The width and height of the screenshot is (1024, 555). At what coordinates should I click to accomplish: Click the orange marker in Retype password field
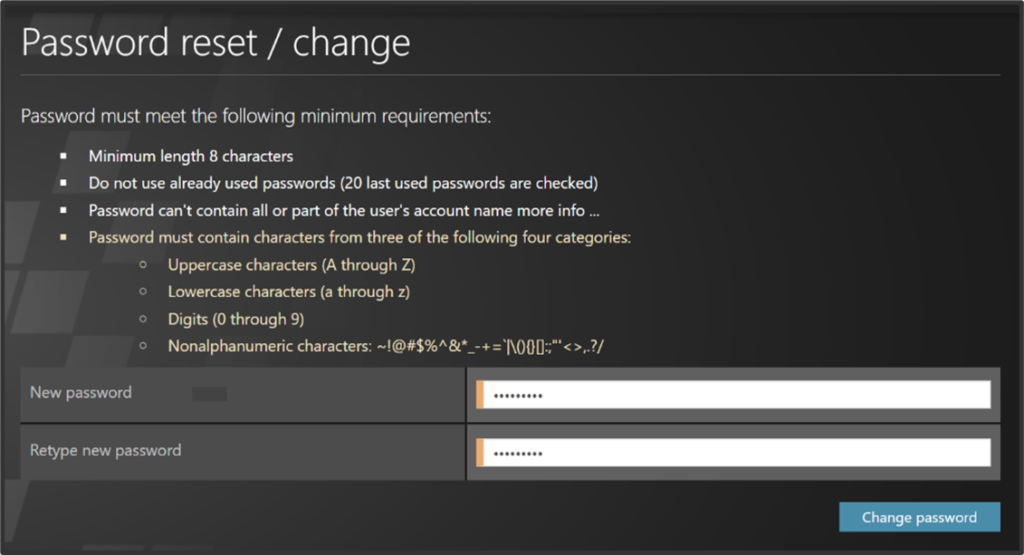pos(480,452)
